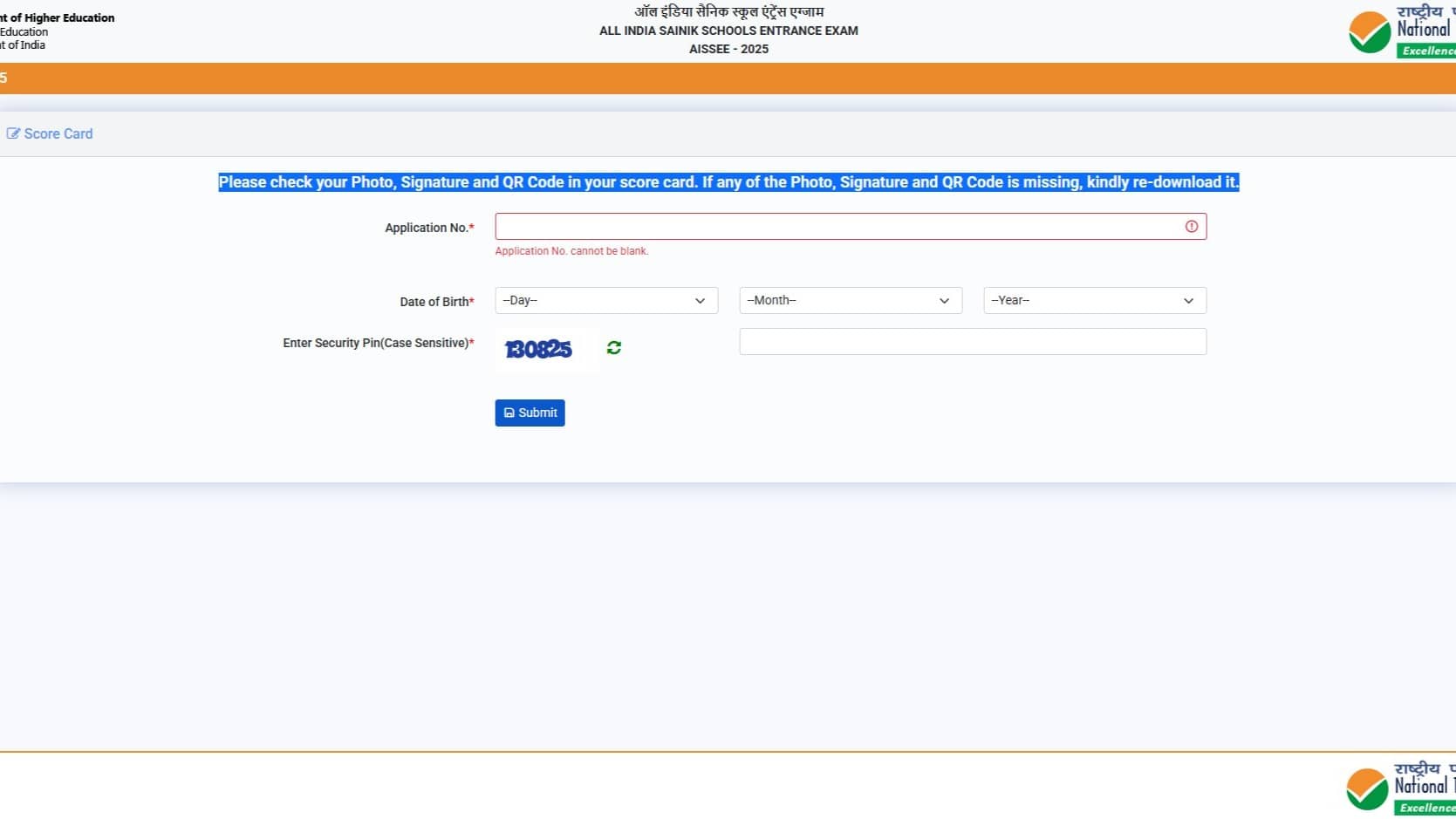The image size is (1456, 819).
Task: Click the orange AISSEE banner strip
Action: click(728, 78)
